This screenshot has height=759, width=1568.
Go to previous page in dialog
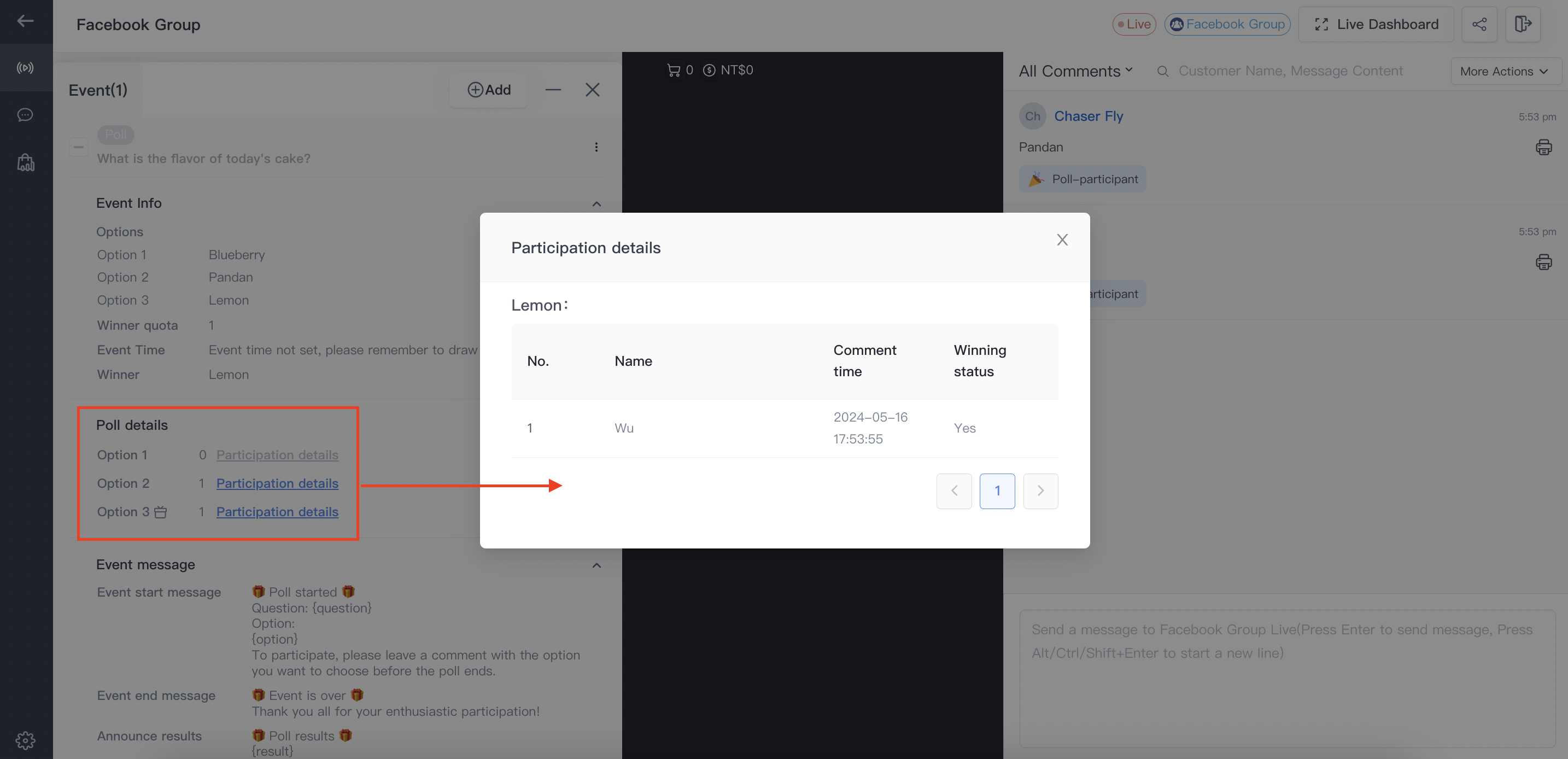[954, 491]
